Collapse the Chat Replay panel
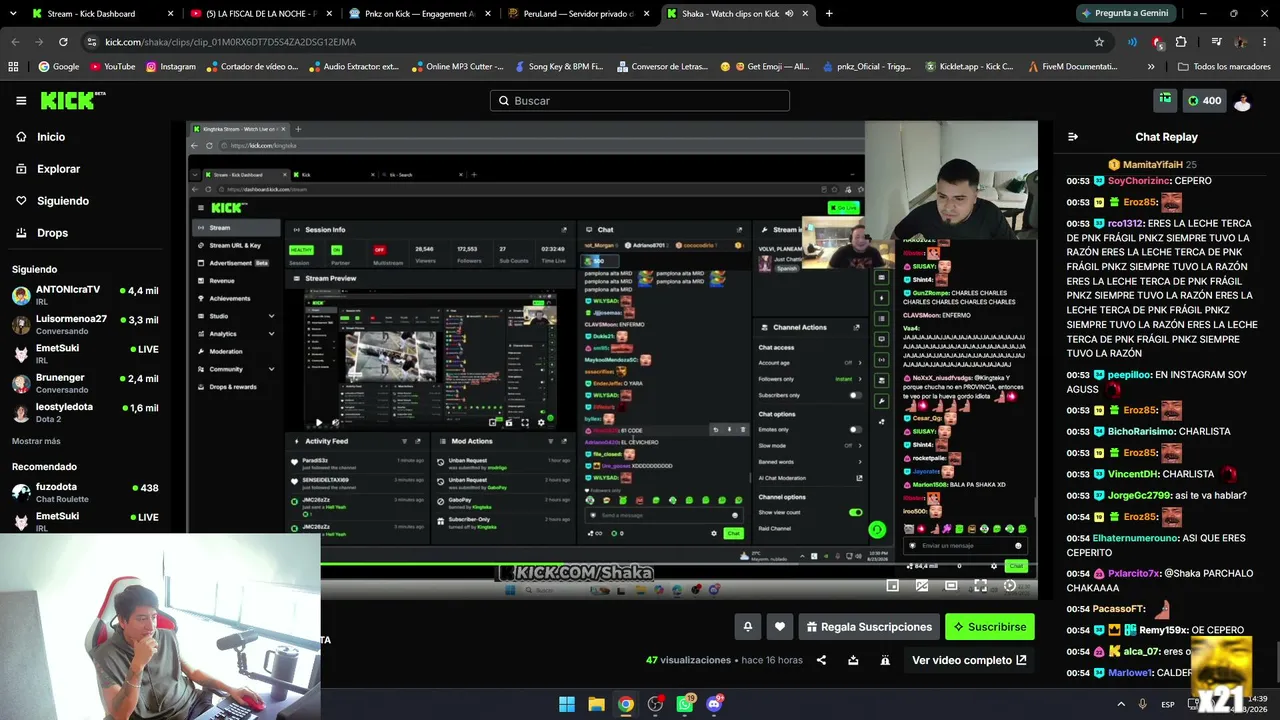The width and height of the screenshot is (1280, 720). [1073, 137]
